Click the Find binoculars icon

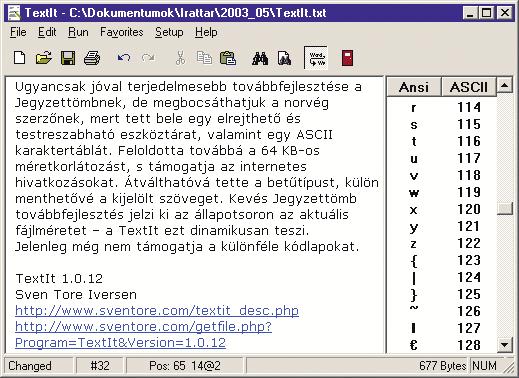coord(260,58)
